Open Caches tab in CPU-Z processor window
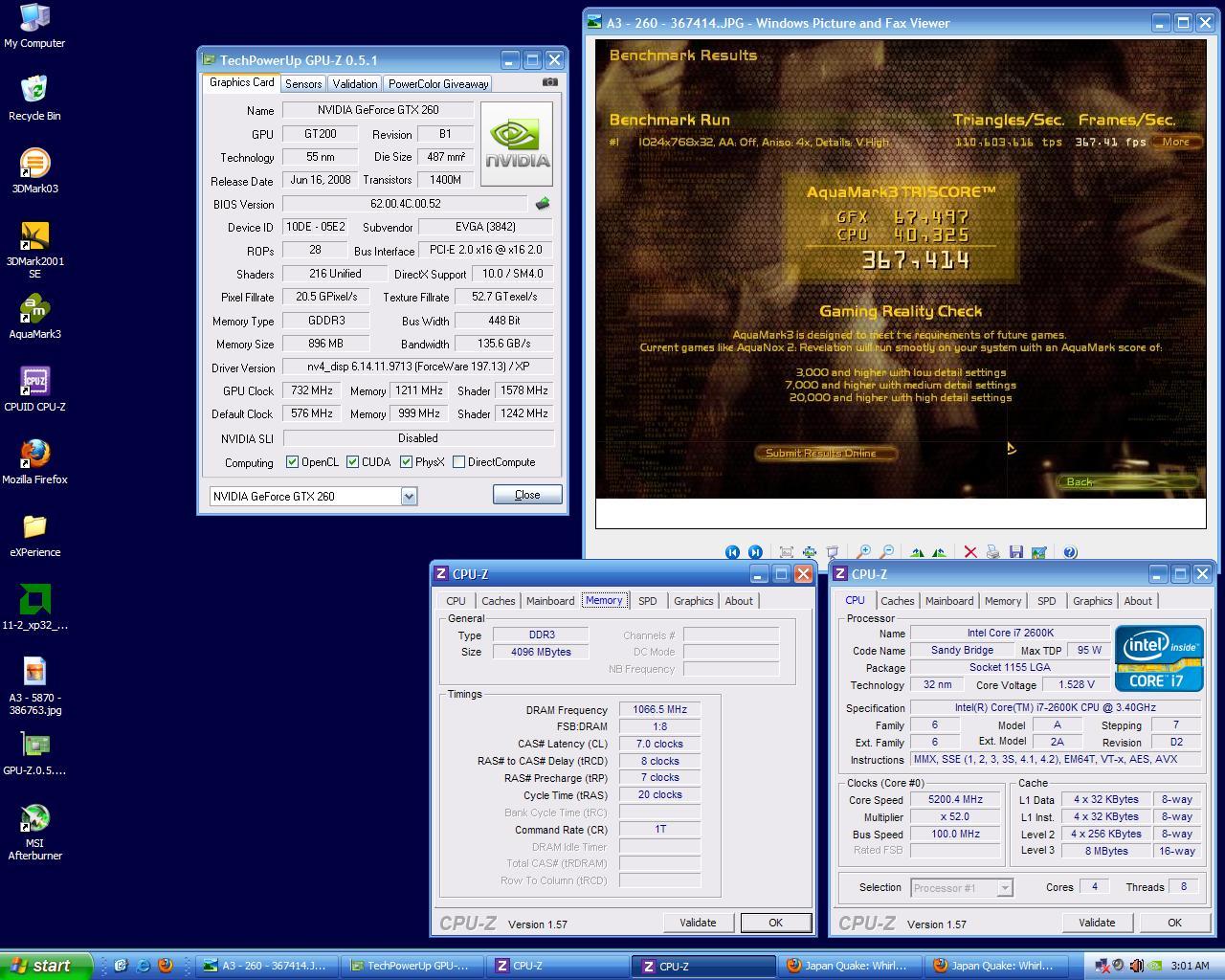Viewport: 1225px width, 980px height. tap(897, 601)
